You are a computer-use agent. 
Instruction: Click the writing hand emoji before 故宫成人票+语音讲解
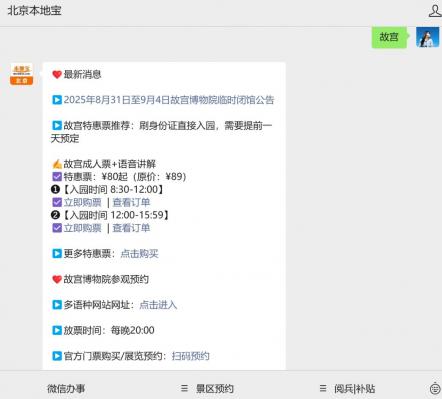tap(57, 164)
